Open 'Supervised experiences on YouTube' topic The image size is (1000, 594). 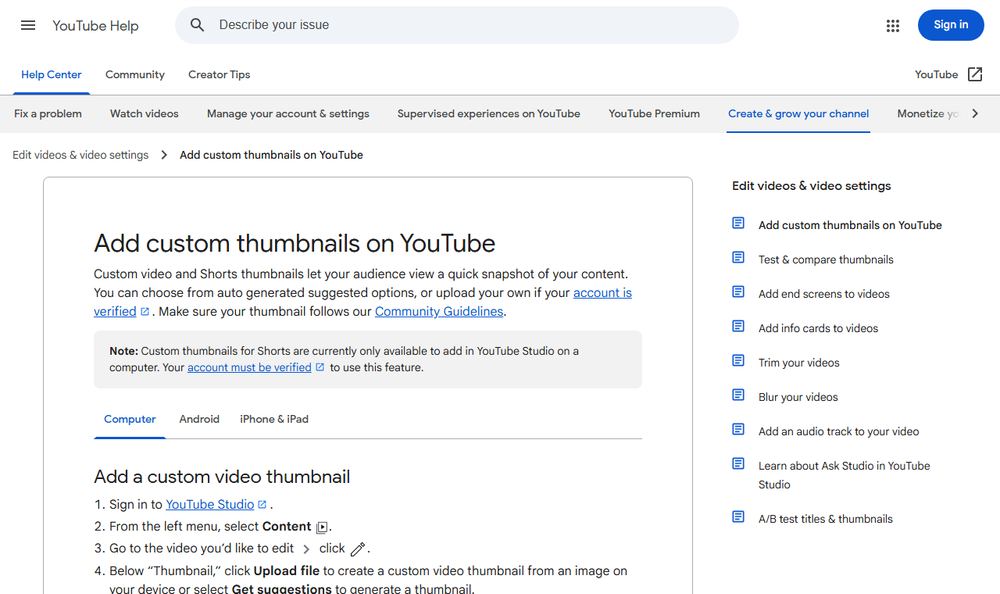[x=489, y=114]
